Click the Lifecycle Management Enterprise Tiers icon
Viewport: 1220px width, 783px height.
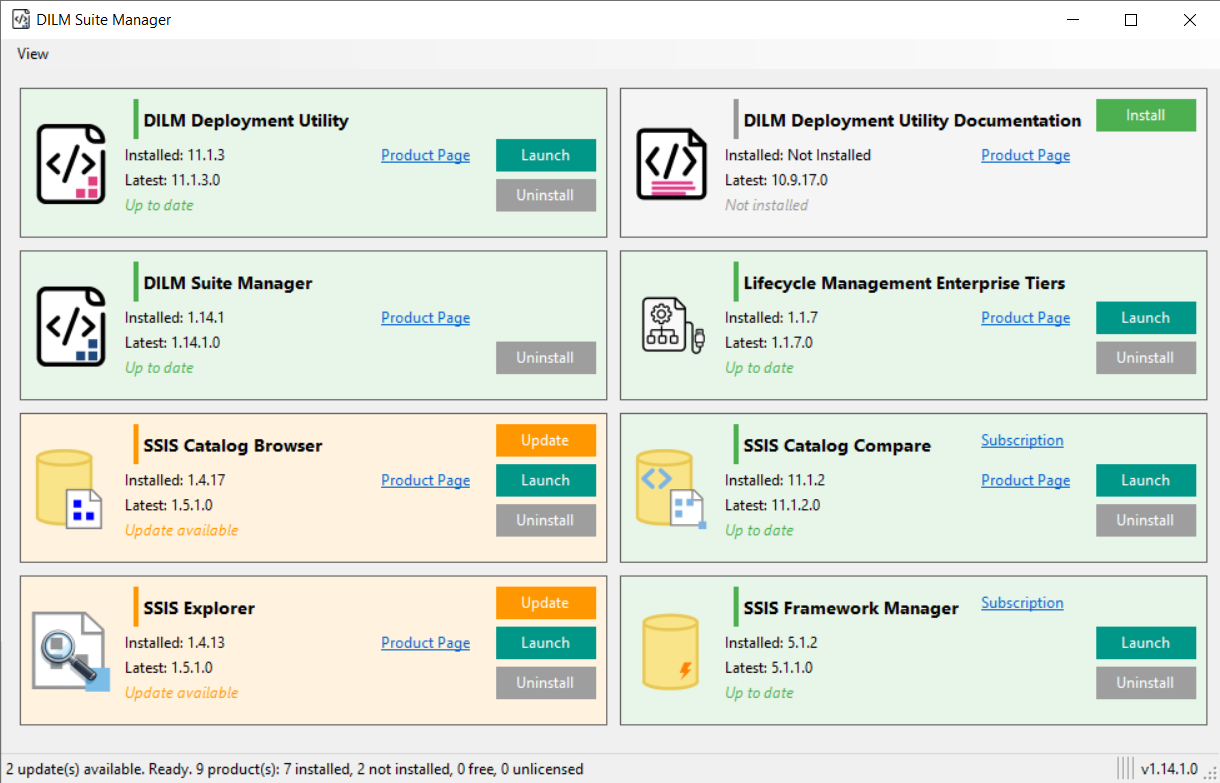click(x=673, y=326)
